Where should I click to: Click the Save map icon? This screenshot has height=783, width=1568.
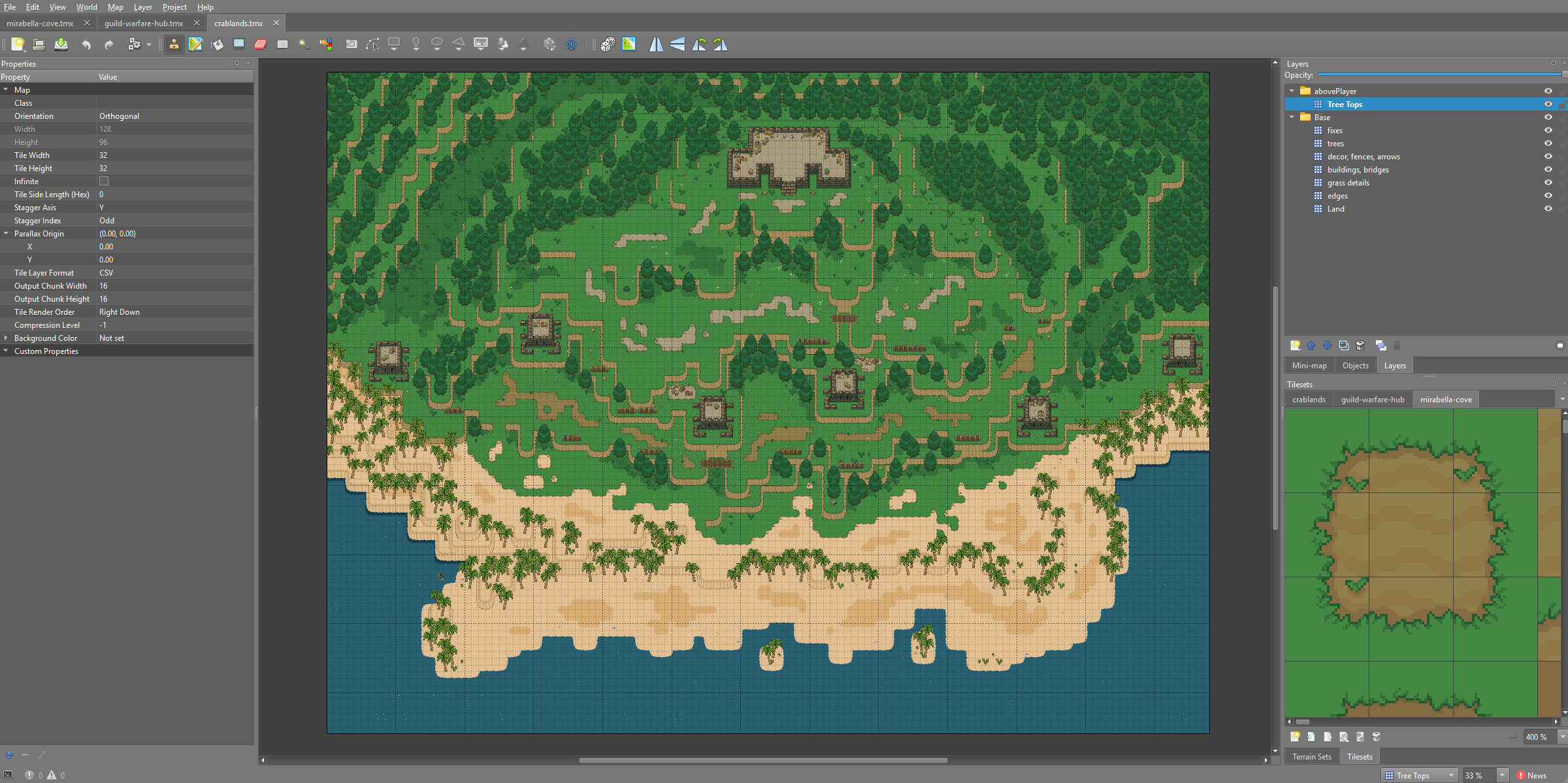61,44
